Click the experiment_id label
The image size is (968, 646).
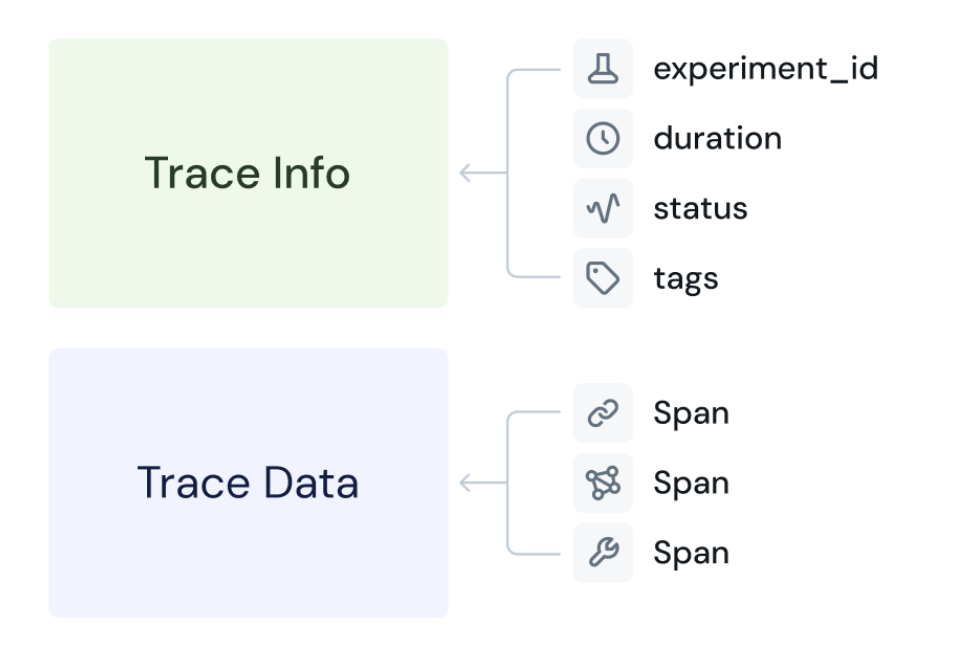point(765,70)
